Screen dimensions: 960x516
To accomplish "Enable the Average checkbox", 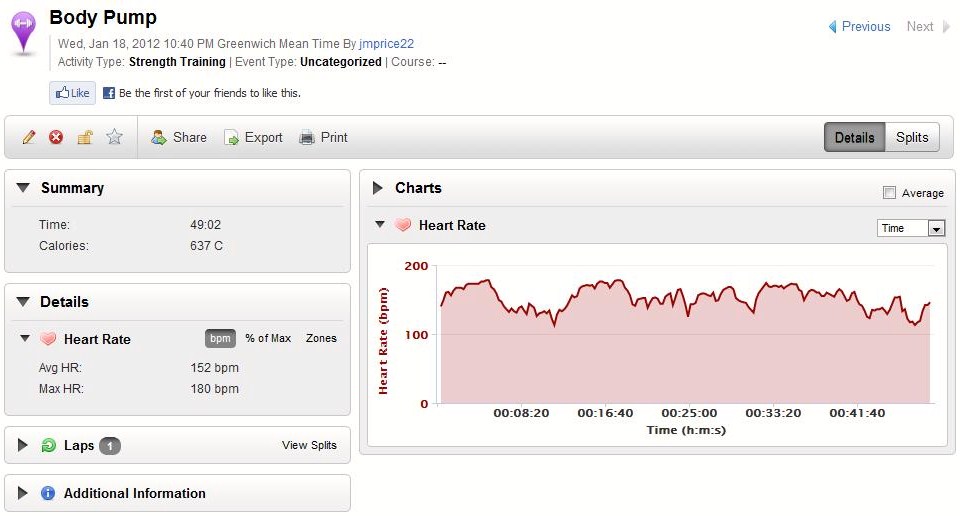I will pyautogui.click(x=889, y=193).
